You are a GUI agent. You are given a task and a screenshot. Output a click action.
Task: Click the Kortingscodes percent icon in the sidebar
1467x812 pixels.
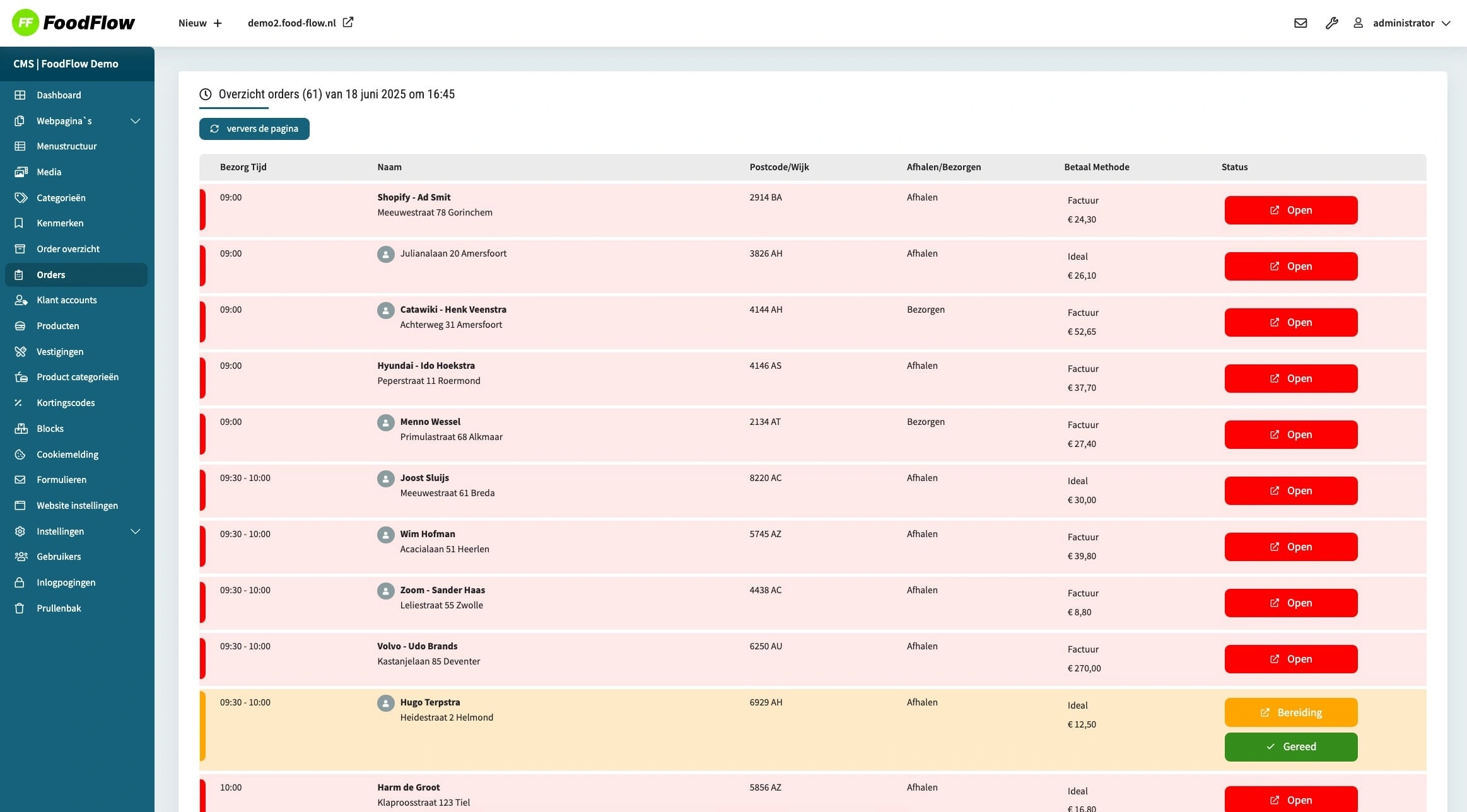pos(20,403)
